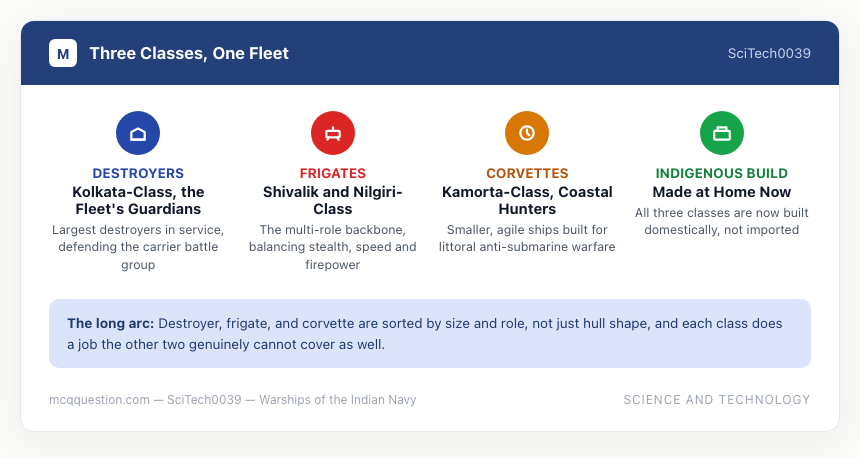The height and width of the screenshot is (458, 860).
Task: Click the Three Classes, One Fleet title
Action: coord(189,53)
